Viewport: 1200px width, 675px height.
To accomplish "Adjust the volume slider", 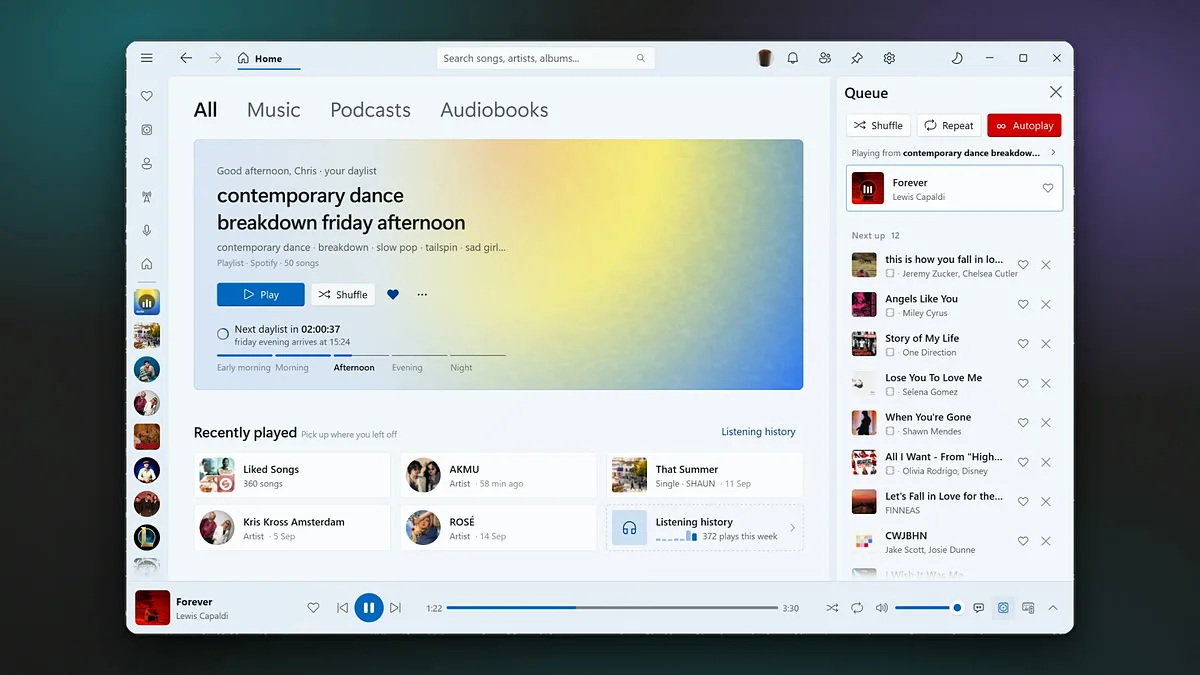I will point(927,608).
